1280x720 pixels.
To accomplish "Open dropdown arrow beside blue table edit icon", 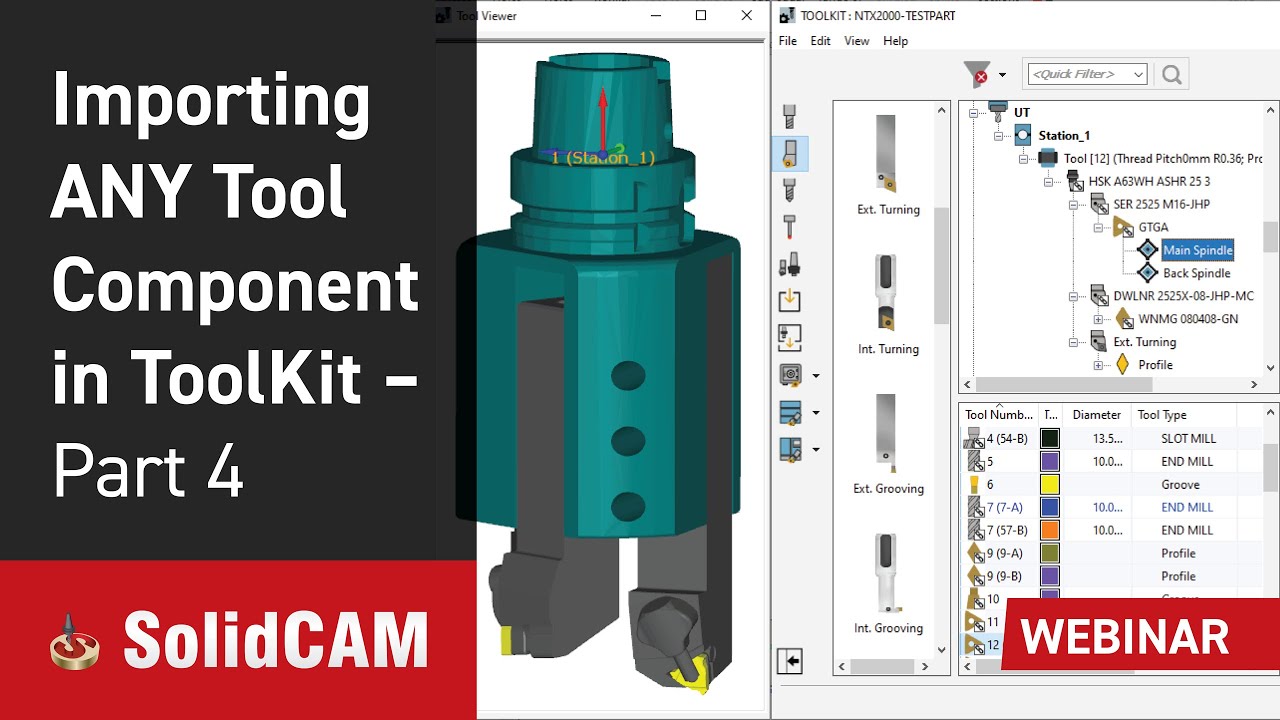I will [816, 413].
